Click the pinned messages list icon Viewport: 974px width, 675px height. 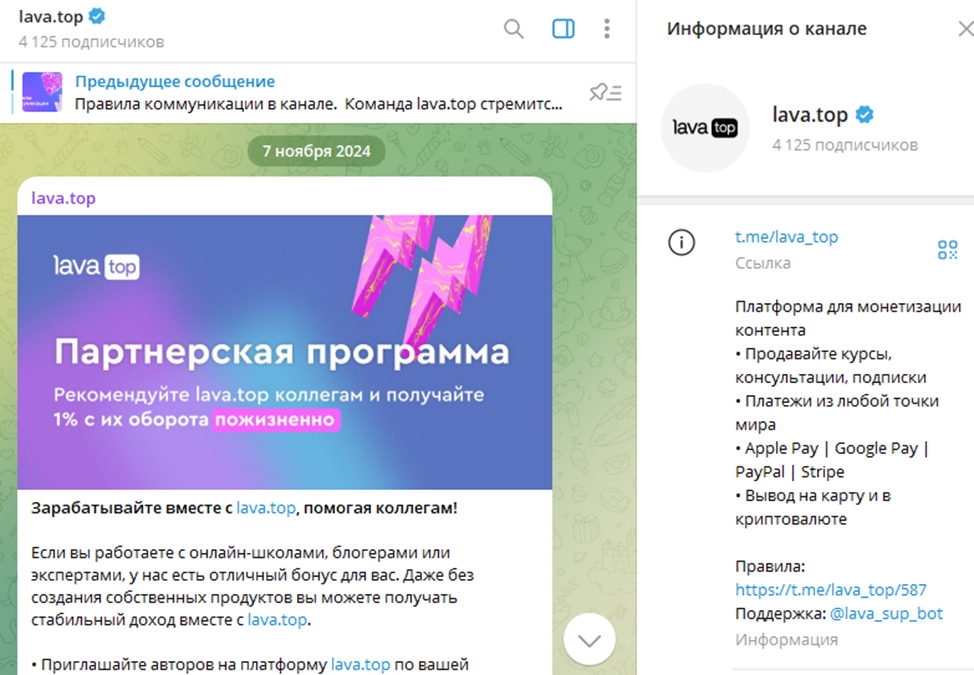605,93
